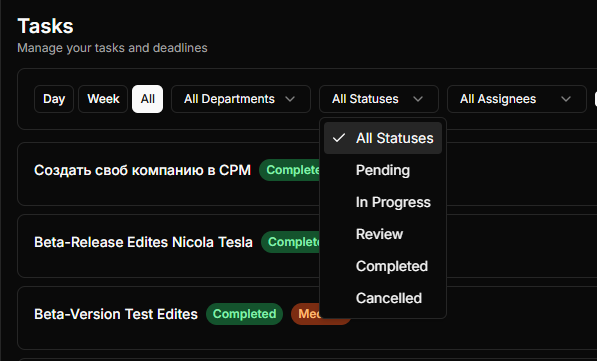Select the Week view filter
Screen dimensions: 597x361
pos(103,99)
